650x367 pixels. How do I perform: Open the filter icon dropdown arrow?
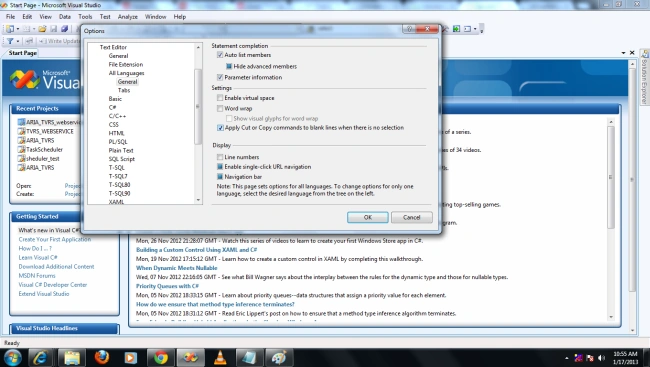(17, 41)
